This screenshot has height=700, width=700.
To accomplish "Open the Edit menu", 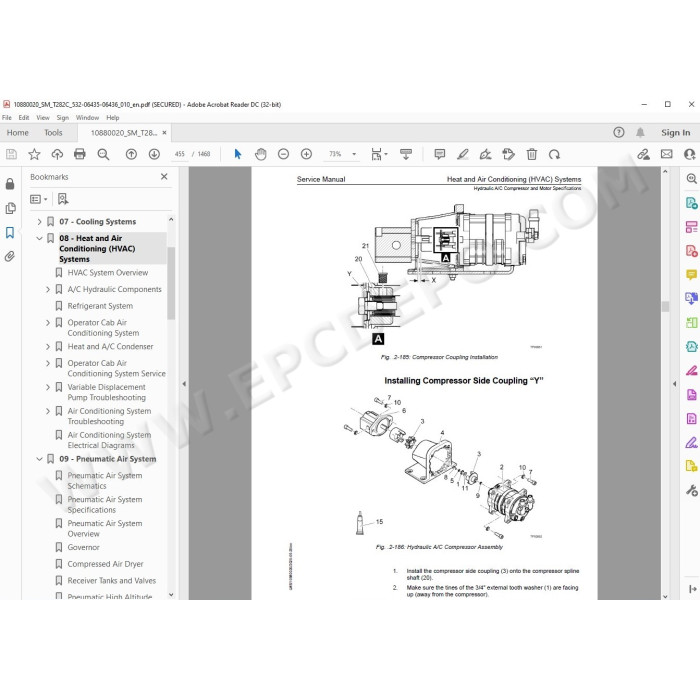I will pos(24,118).
